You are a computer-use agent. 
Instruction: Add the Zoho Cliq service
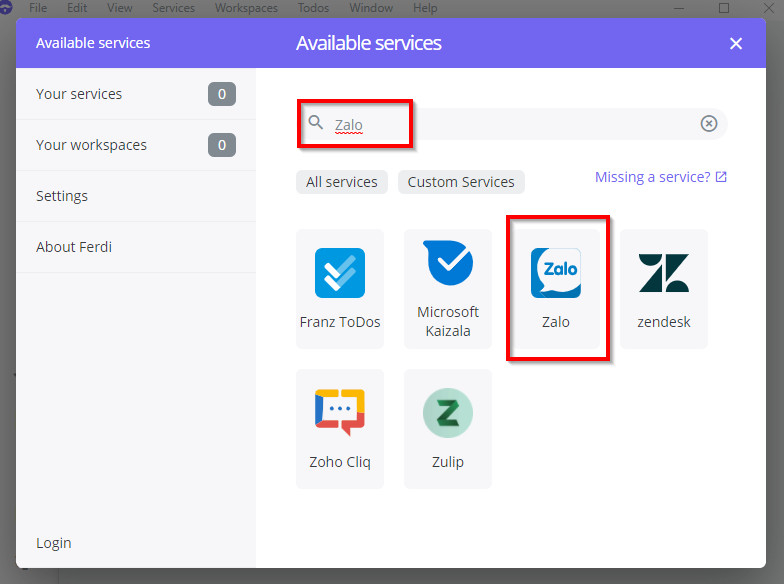click(x=340, y=429)
